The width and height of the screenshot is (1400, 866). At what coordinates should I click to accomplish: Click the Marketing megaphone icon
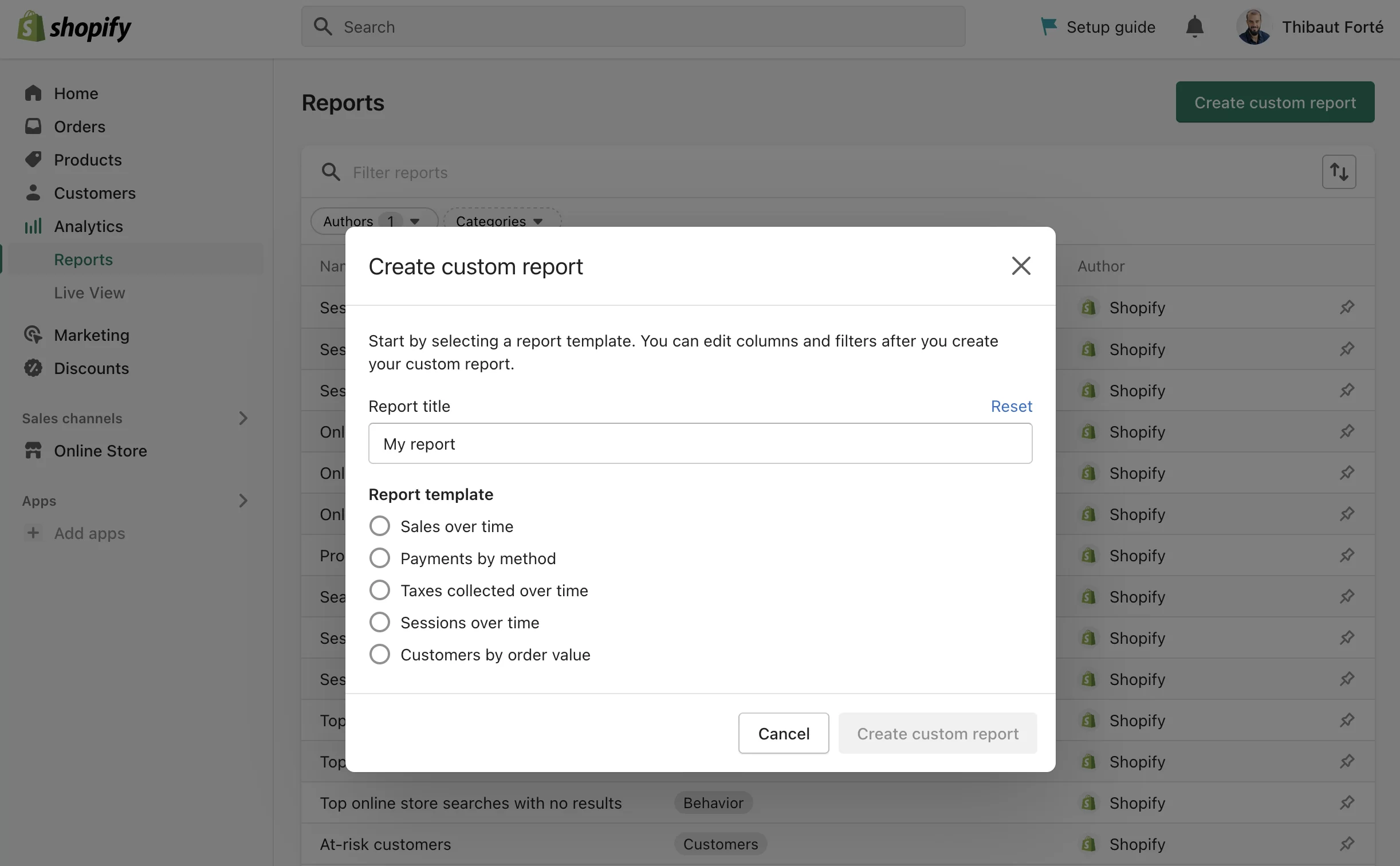pos(33,334)
